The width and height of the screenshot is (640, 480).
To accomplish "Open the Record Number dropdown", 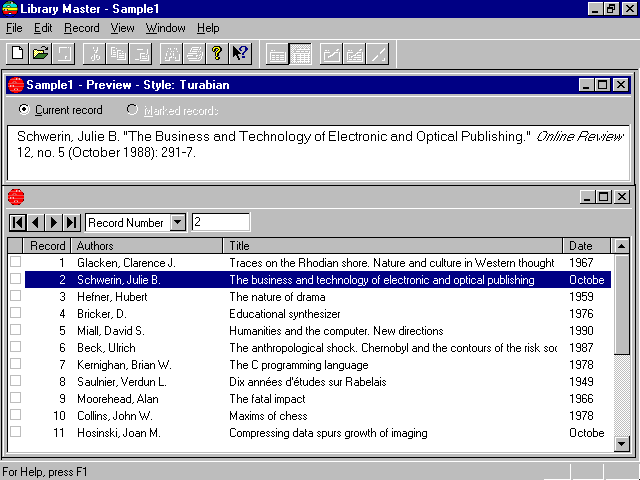I will 178,222.
